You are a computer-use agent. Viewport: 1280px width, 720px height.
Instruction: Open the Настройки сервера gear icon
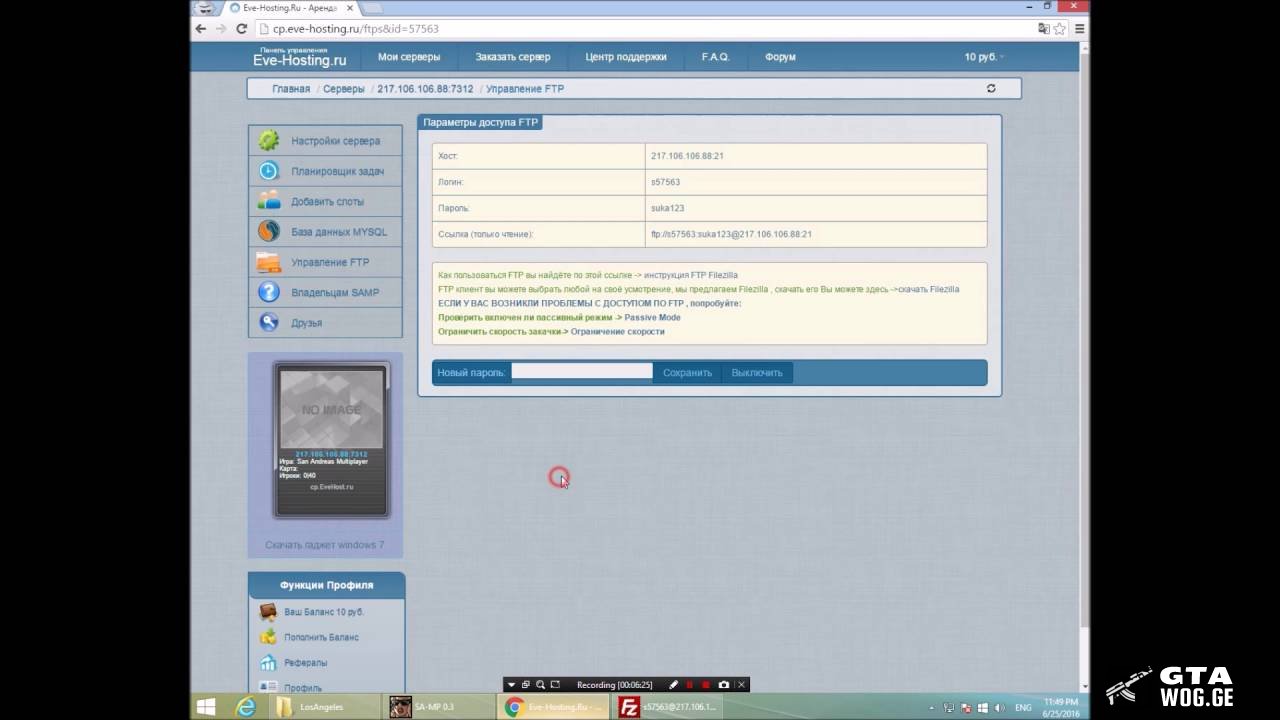pos(269,141)
